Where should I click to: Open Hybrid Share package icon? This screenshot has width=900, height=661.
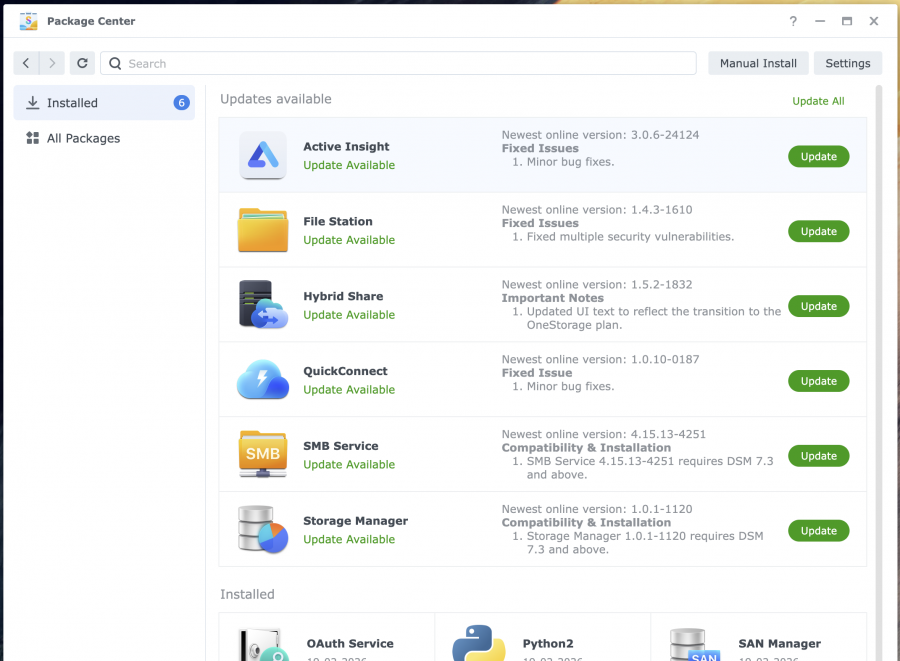[263, 305]
